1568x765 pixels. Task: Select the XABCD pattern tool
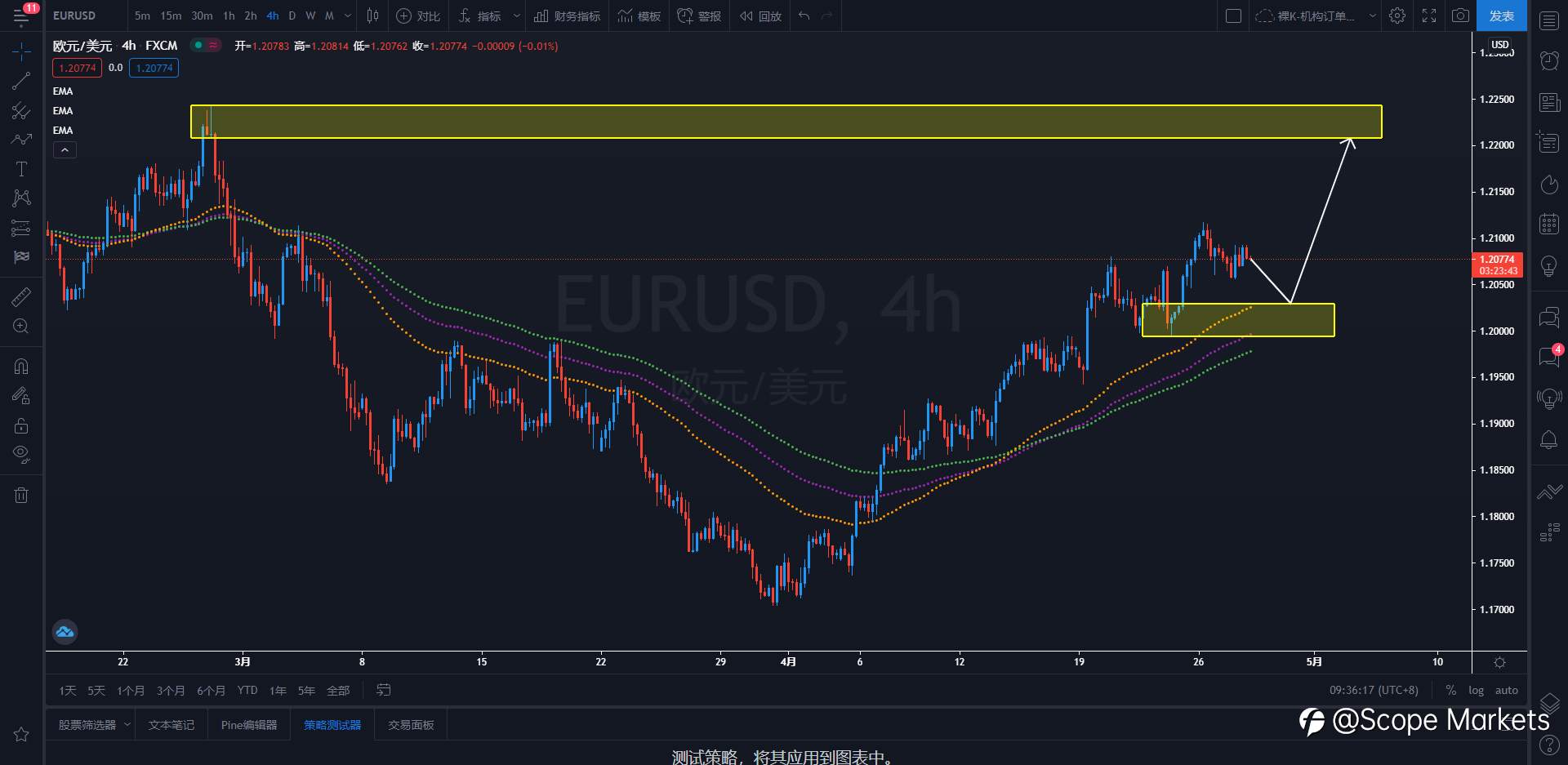point(21,198)
